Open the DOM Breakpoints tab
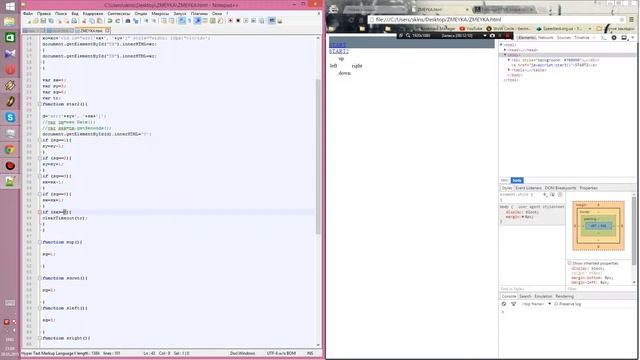640x360 pixels. point(560,188)
